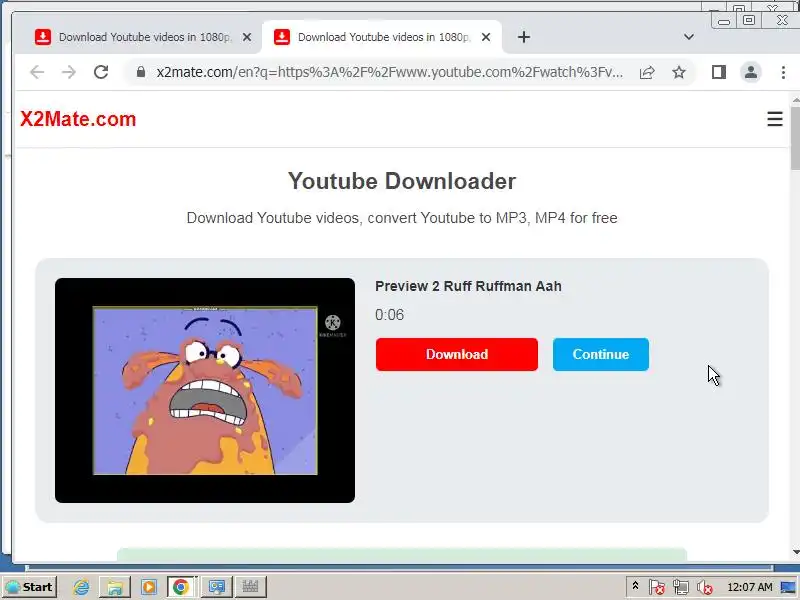This screenshot has width=800, height=600.
Task: Click the red Download button
Action: (457, 355)
